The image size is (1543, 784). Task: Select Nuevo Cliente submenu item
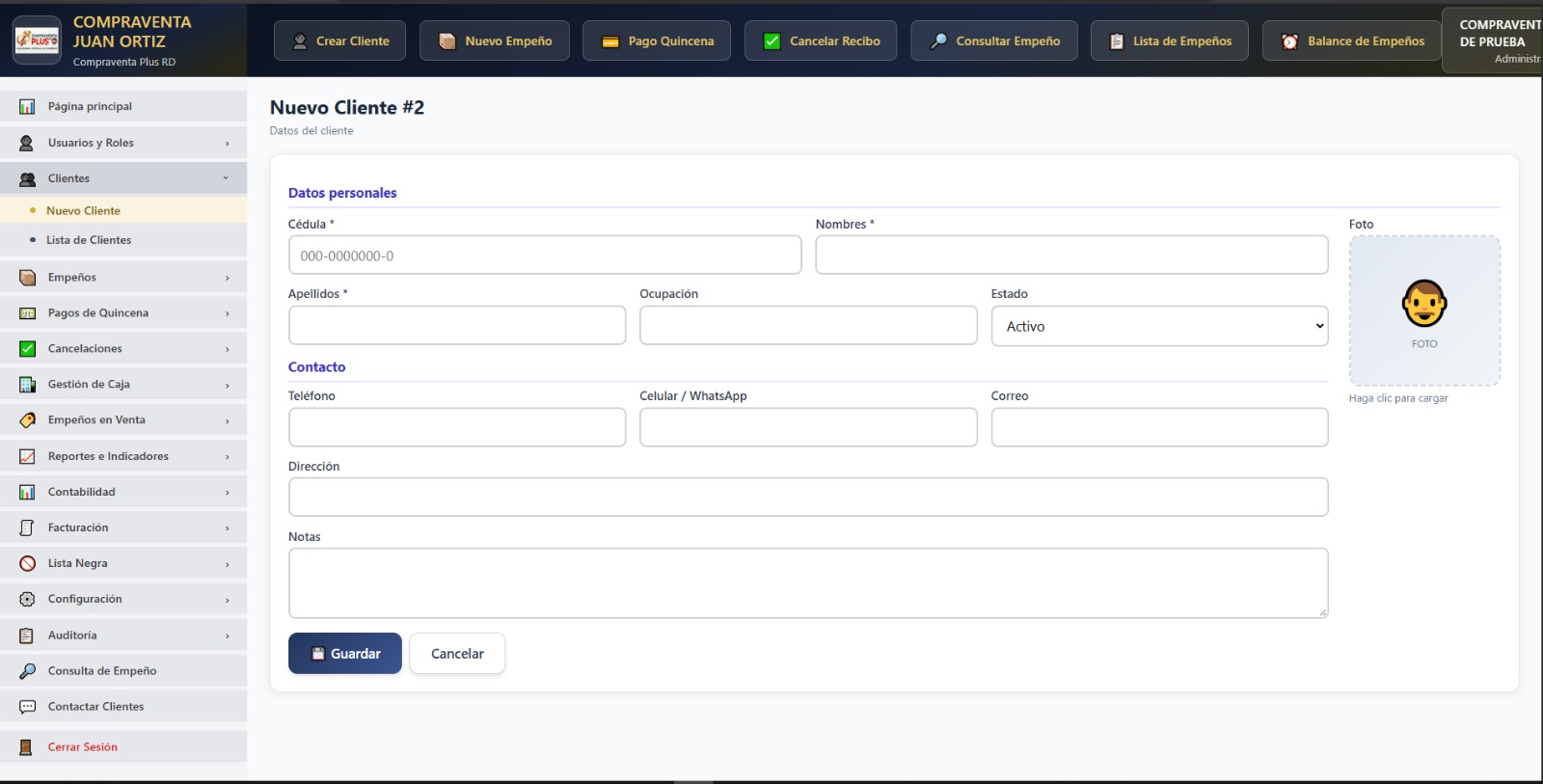pyautogui.click(x=123, y=210)
